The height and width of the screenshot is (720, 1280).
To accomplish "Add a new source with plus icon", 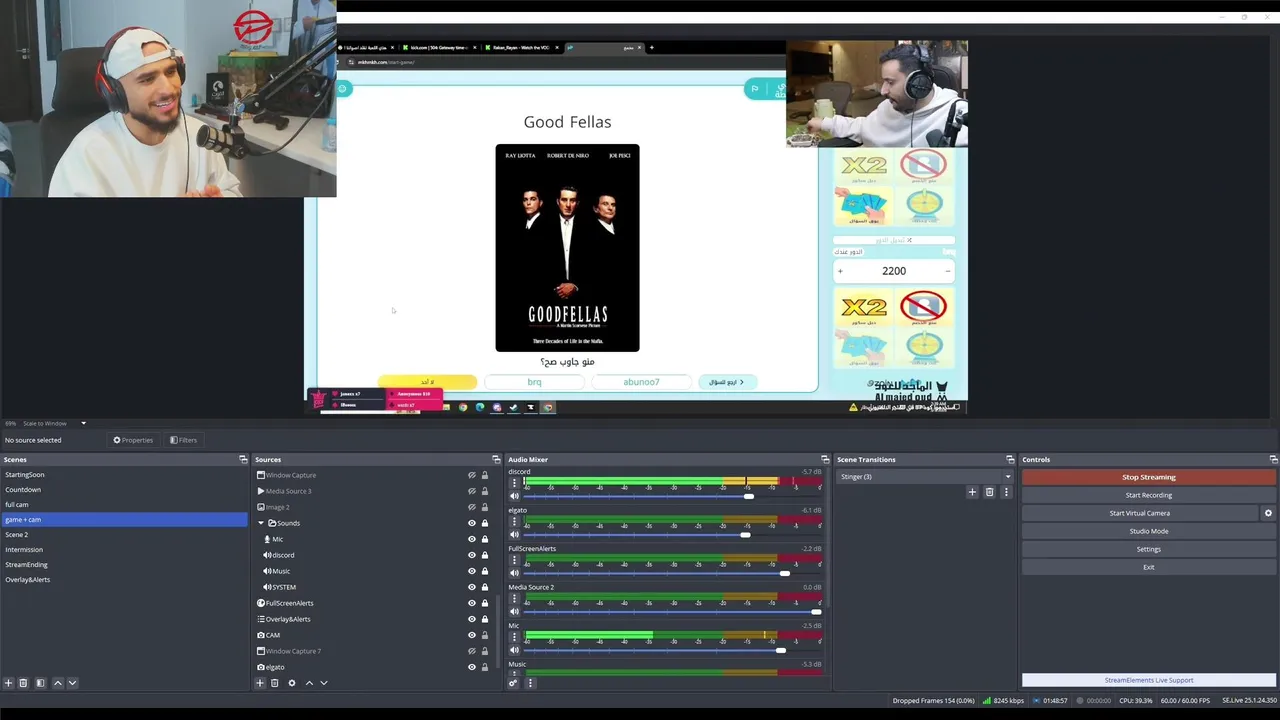I will point(260,683).
